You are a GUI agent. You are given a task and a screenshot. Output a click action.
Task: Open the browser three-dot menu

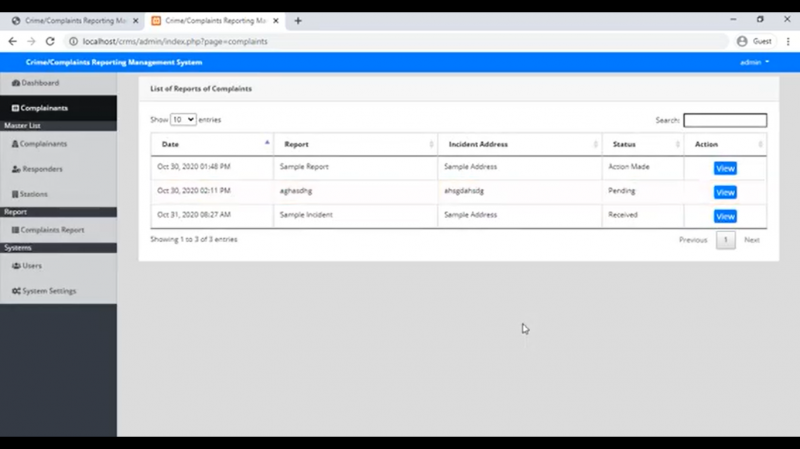[x=788, y=41]
